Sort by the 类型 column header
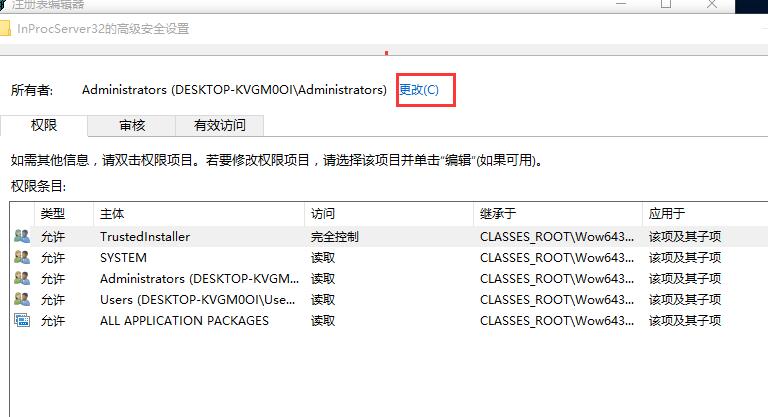This screenshot has width=768, height=417. [64, 214]
